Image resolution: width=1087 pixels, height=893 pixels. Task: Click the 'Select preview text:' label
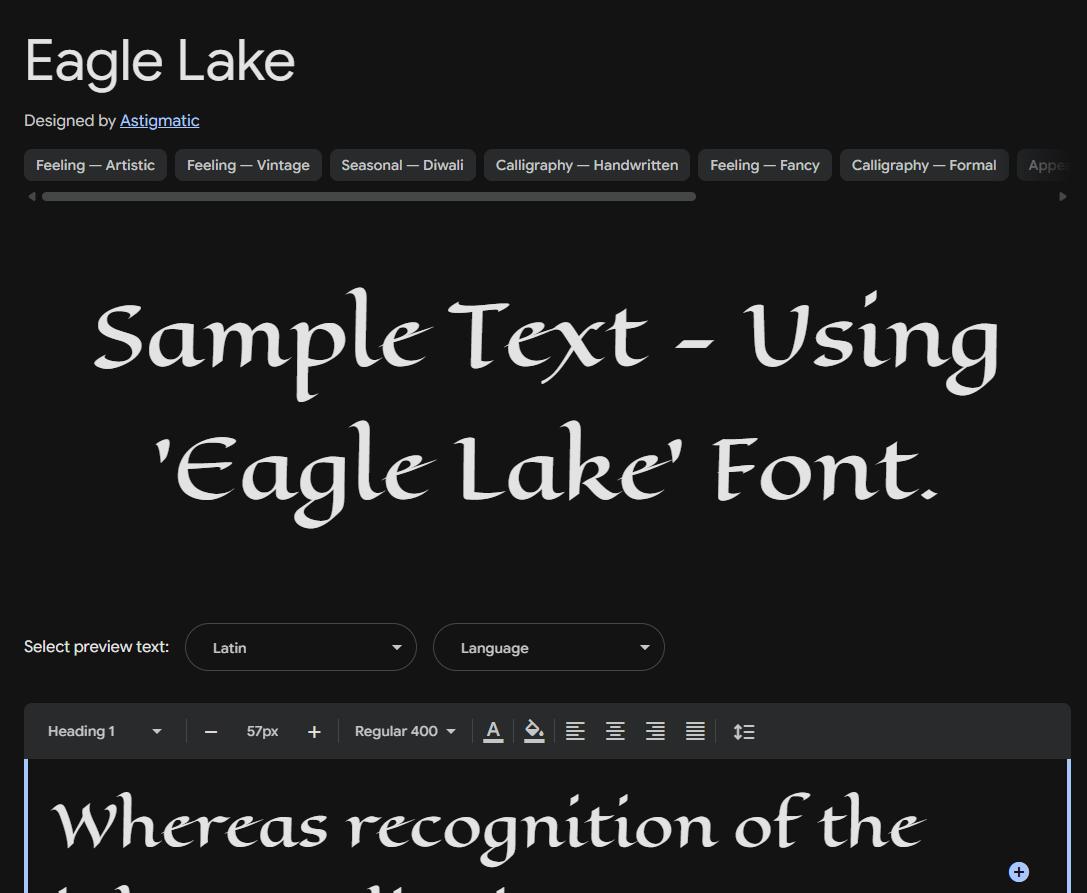click(96, 647)
